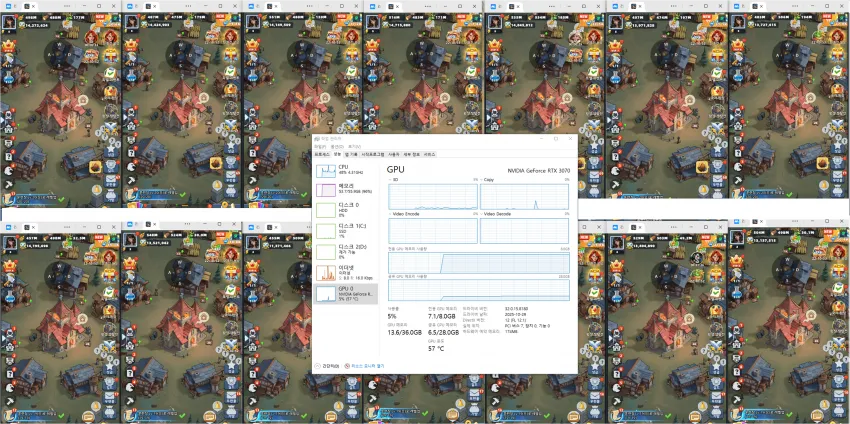Select 메모리 in the performance sidebar
This screenshot has height=424, width=850.
[346, 189]
